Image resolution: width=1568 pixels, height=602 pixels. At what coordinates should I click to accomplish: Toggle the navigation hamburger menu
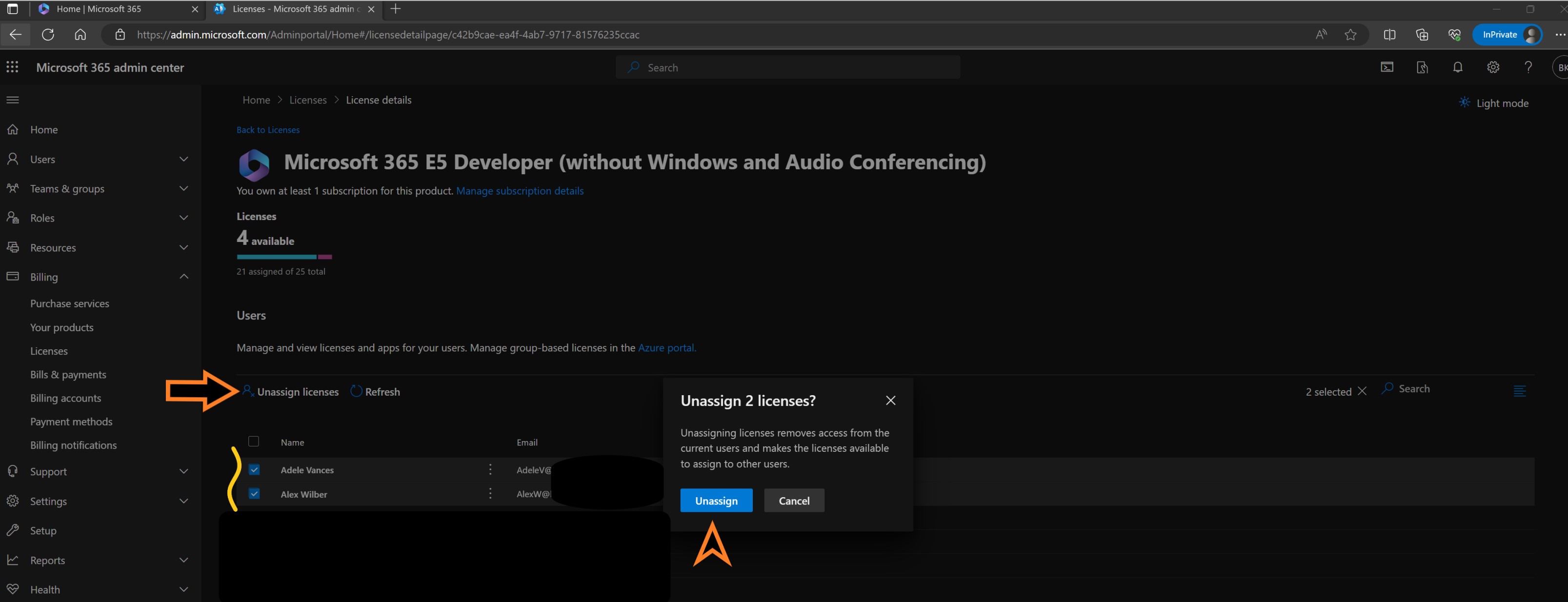pyautogui.click(x=13, y=100)
